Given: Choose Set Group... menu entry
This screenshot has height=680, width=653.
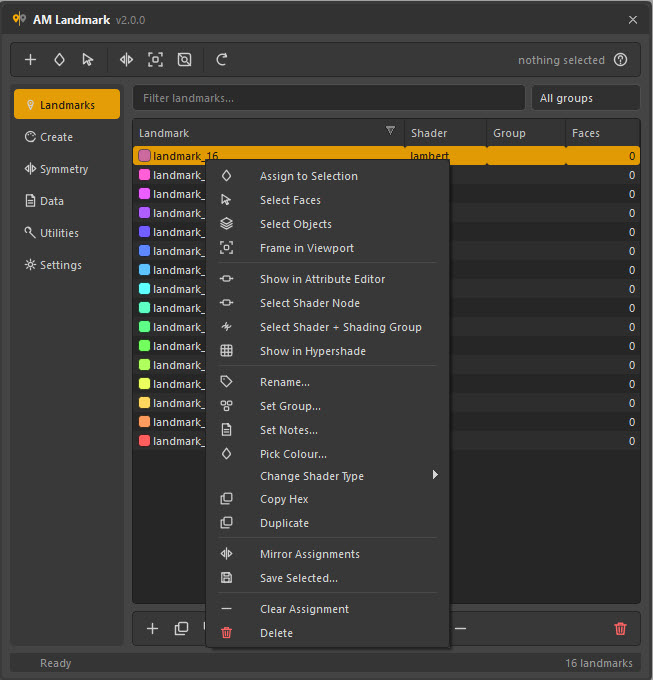Looking at the screenshot, I should point(328,406).
